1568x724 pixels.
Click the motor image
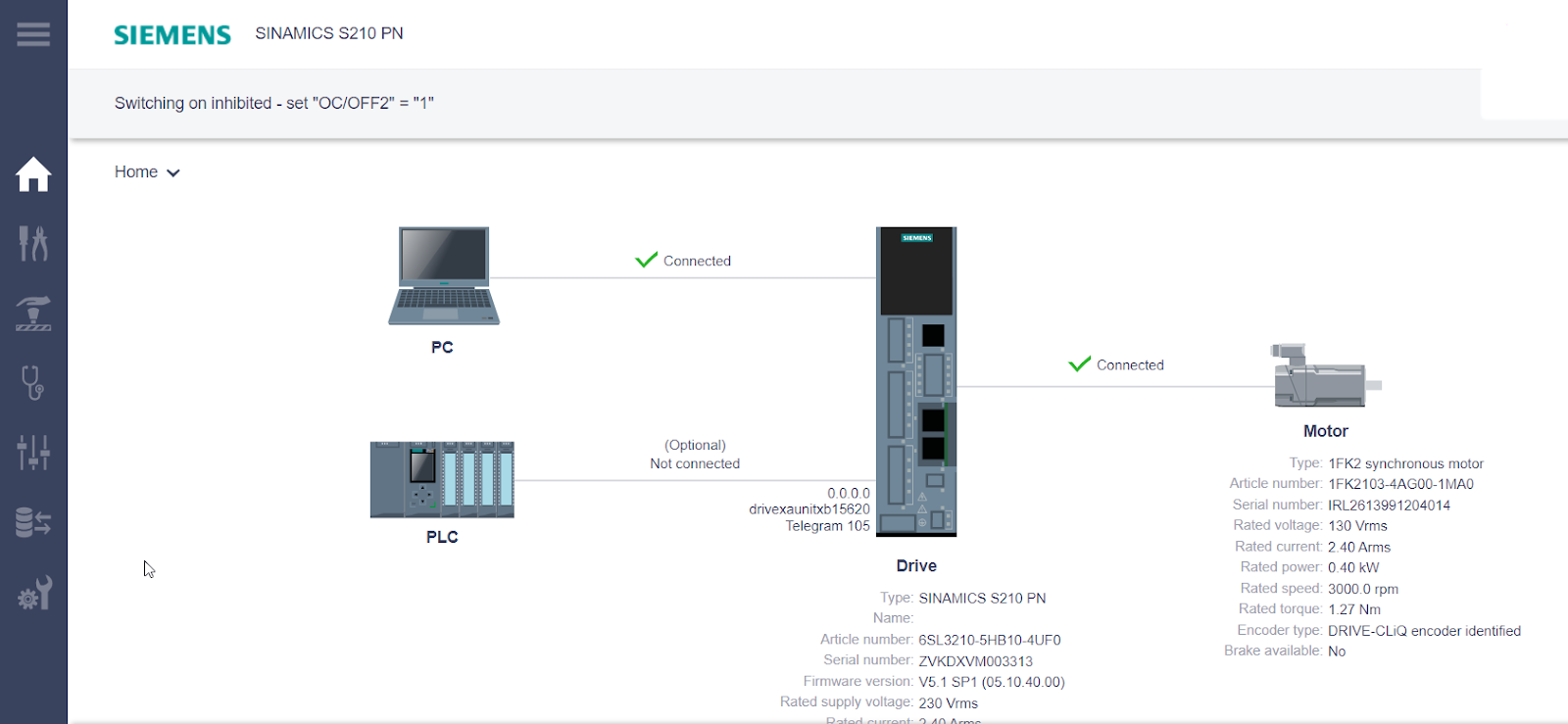coord(1326,375)
